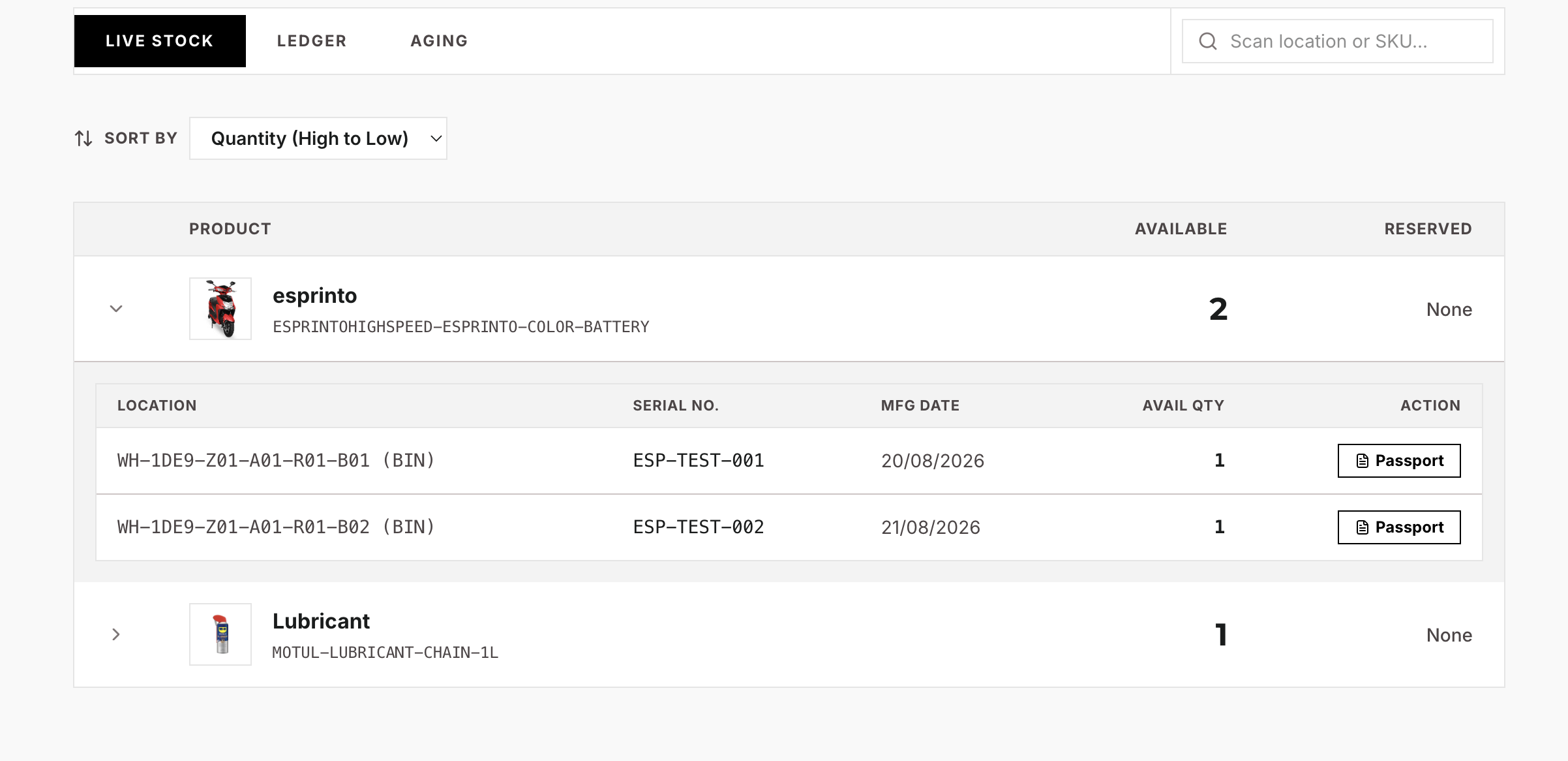Image resolution: width=1568 pixels, height=761 pixels.
Task: Click esprinto reserved value None
Action: (x=1449, y=309)
